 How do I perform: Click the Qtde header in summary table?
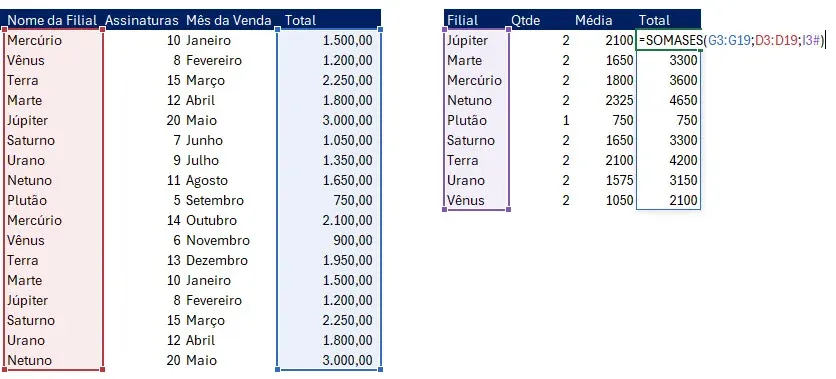(x=525, y=20)
